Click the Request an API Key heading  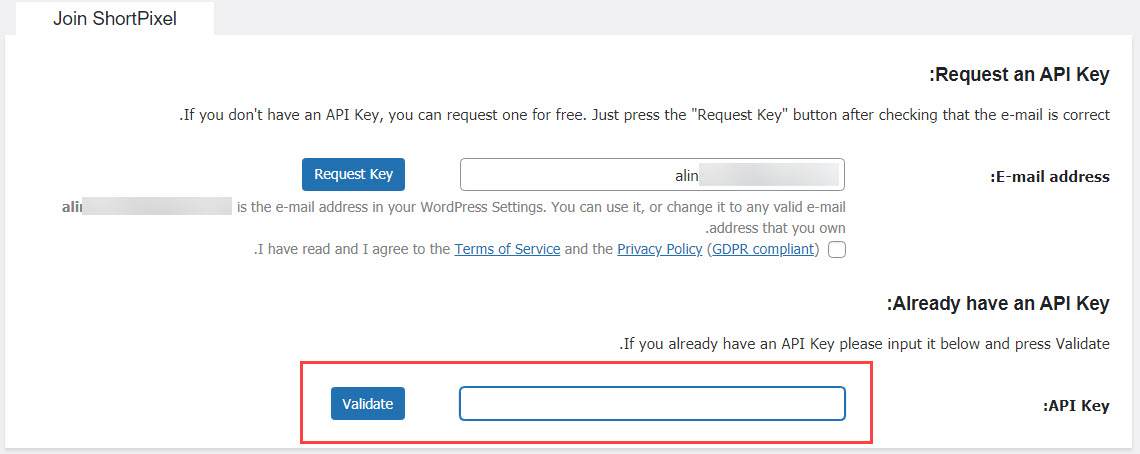point(1019,75)
